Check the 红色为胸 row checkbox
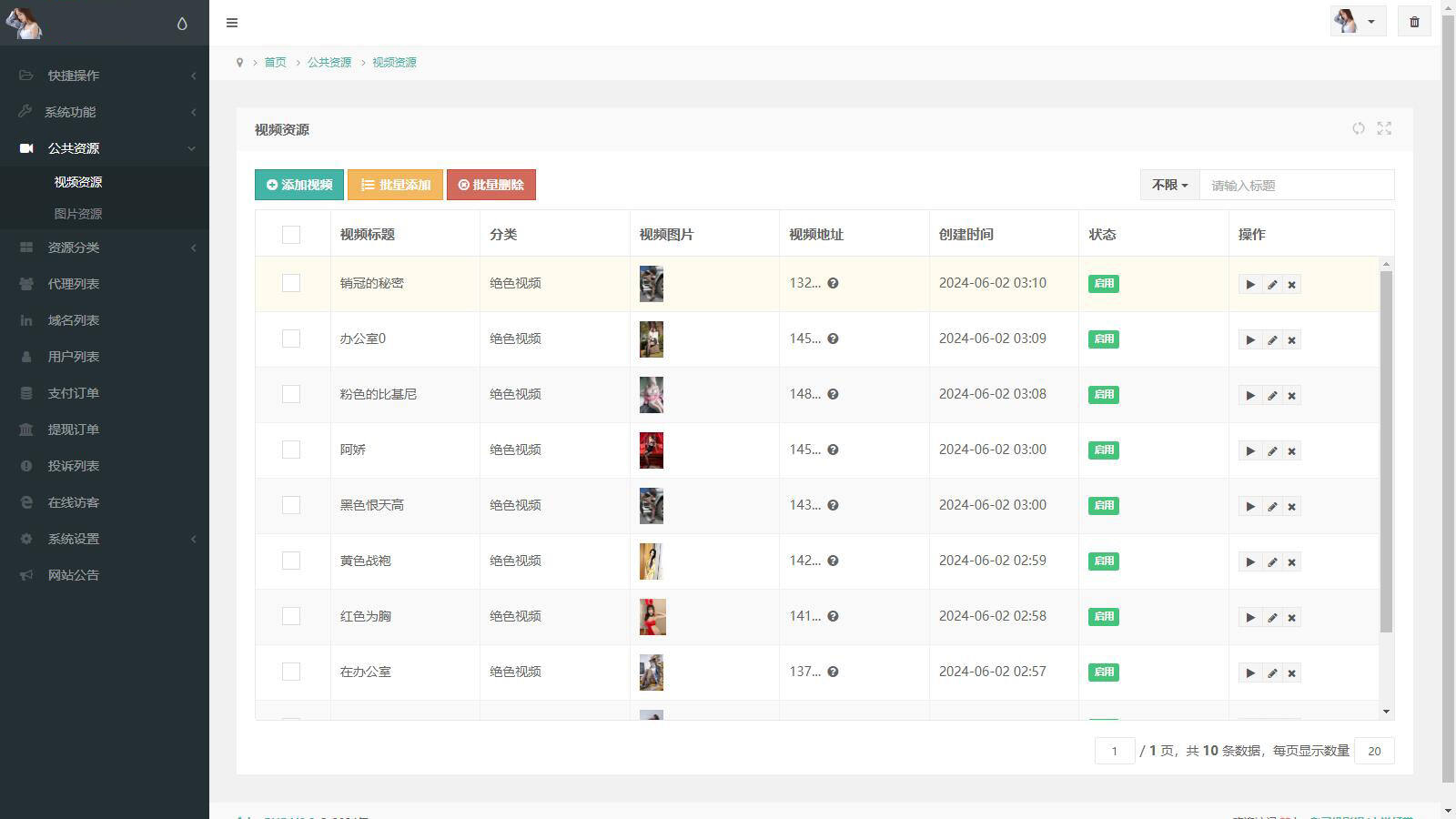This screenshot has width=1456, height=819. pyautogui.click(x=291, y=616)
